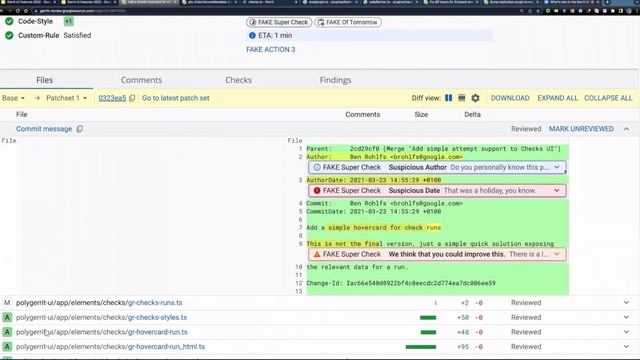The width and height of the screenshot is (640, 360).
Task: Click warning icon on improve-this result
Action: click(317, 254)
